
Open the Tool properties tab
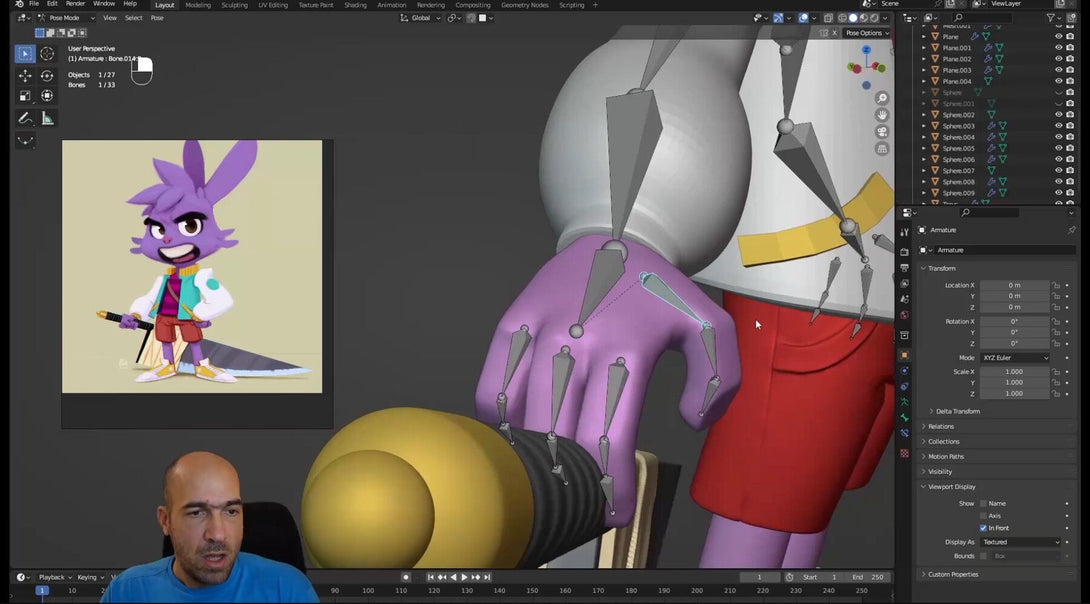904,232
